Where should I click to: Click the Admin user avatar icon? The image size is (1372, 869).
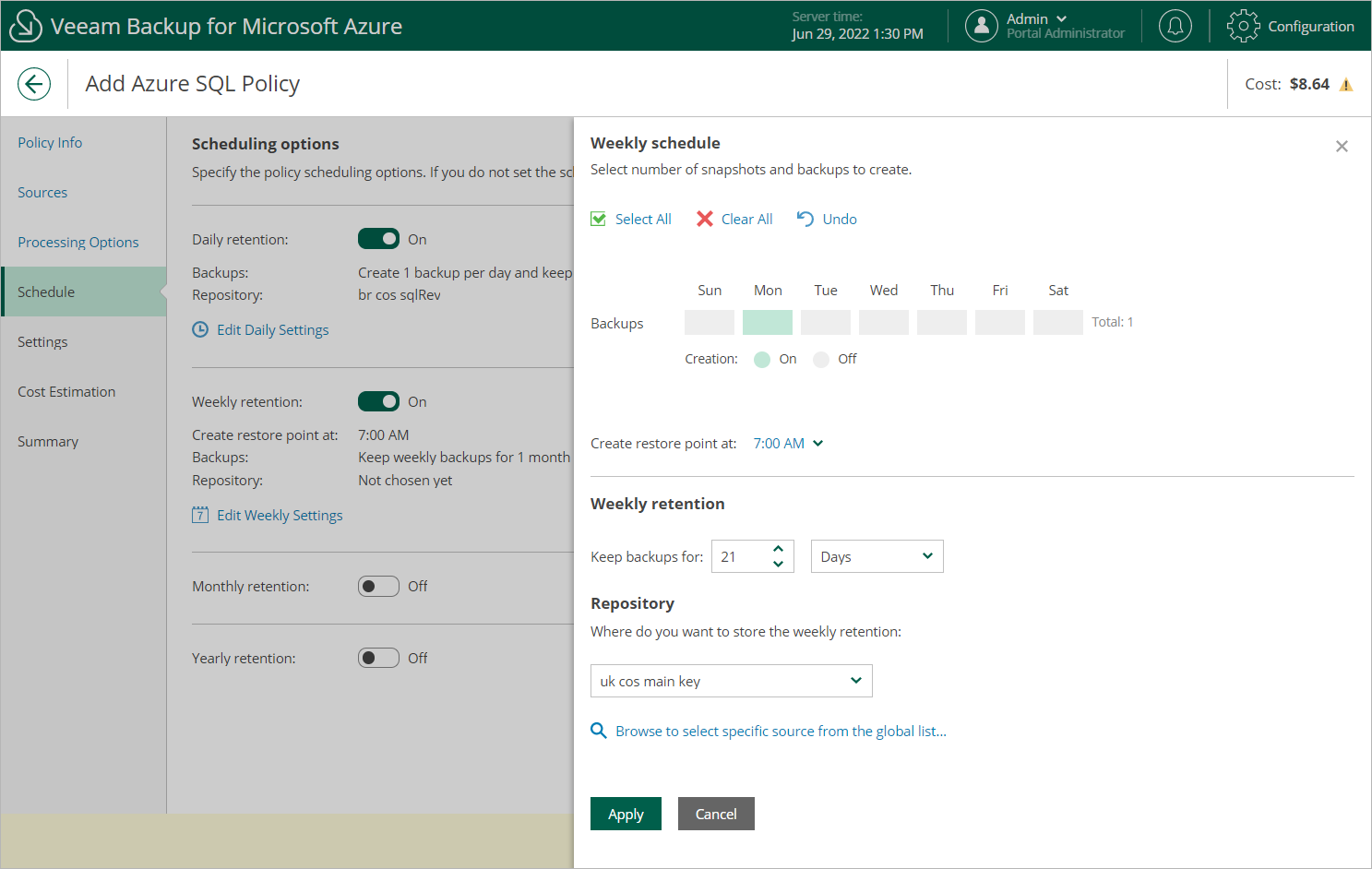tap(981, 26)
